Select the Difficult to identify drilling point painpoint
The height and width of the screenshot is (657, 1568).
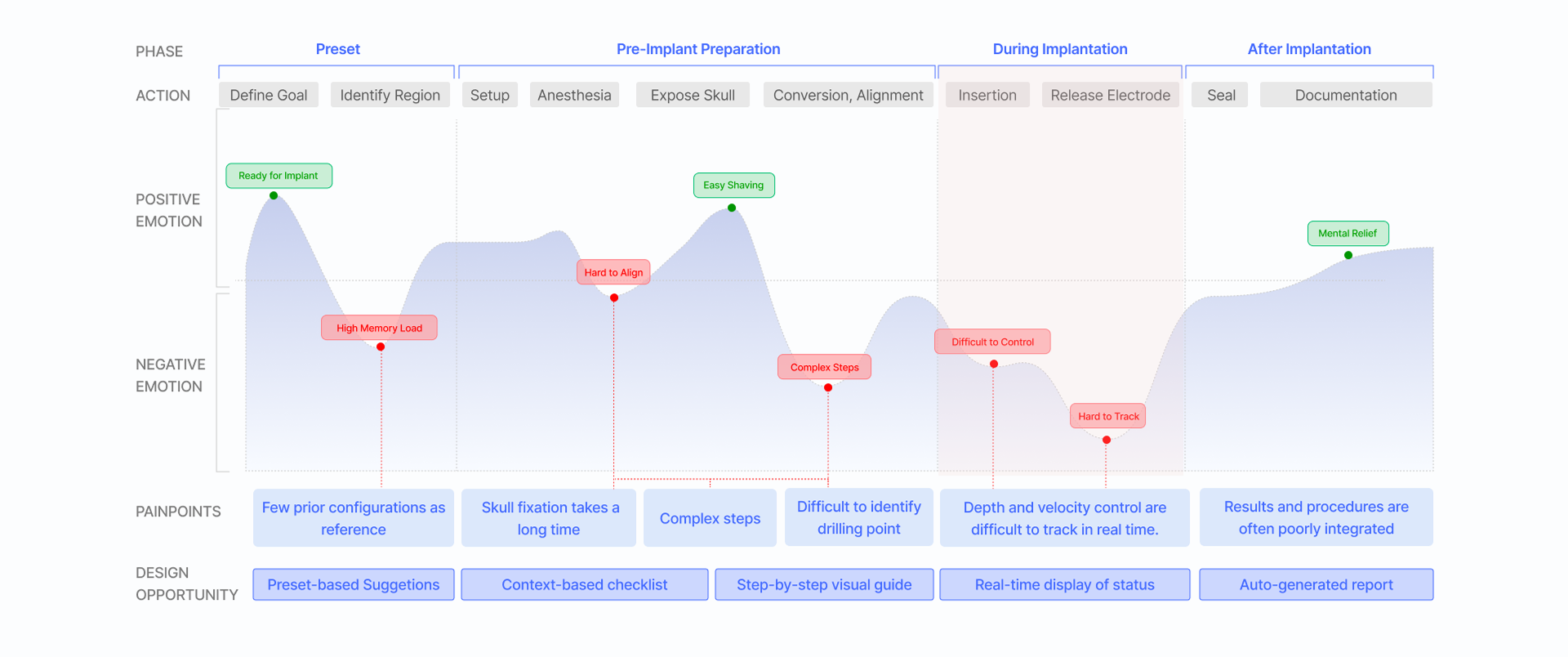coord(858,518)
